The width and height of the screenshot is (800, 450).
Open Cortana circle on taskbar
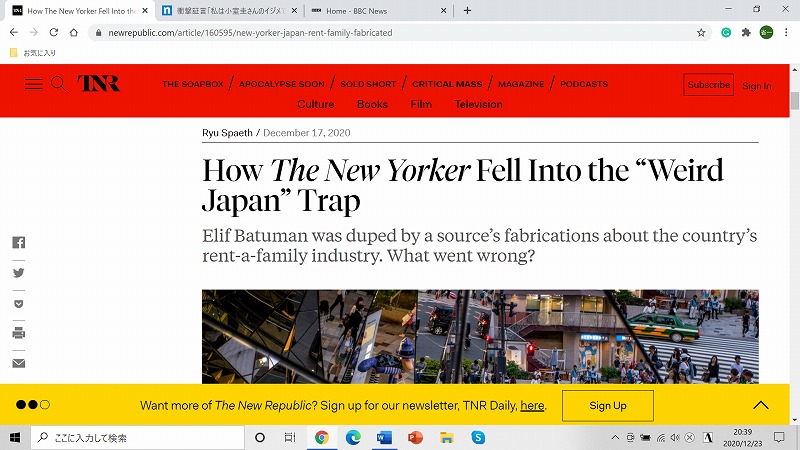(260, 437)
